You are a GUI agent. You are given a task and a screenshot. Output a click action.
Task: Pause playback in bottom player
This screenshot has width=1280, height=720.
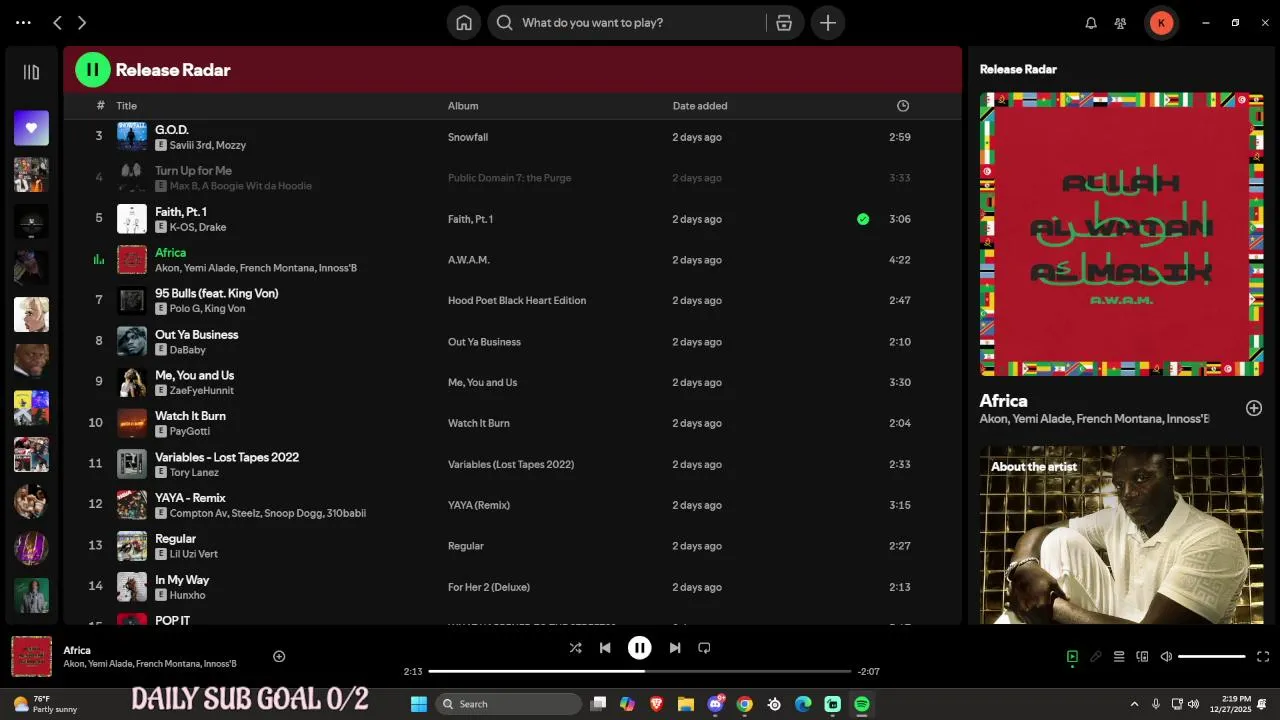[640, 648]
